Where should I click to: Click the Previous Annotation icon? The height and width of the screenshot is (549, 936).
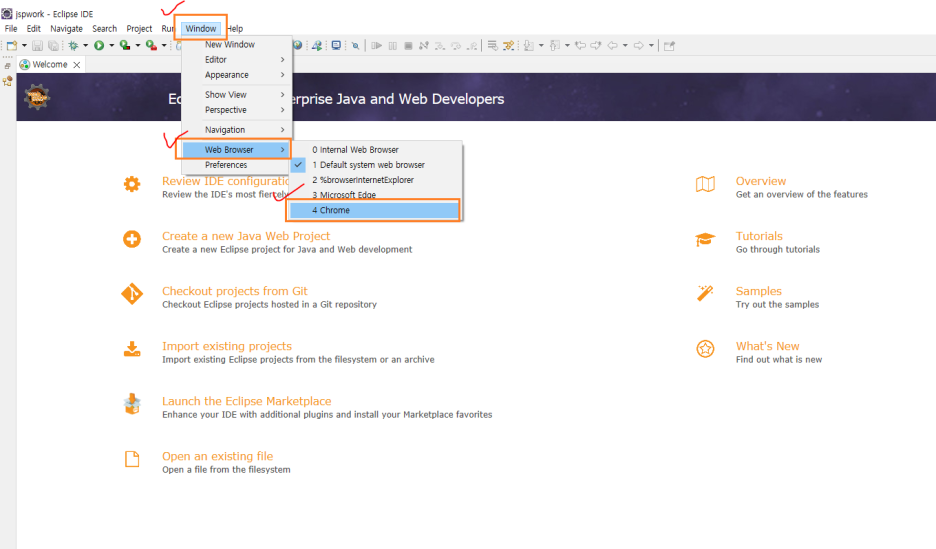tap(555, 45)
